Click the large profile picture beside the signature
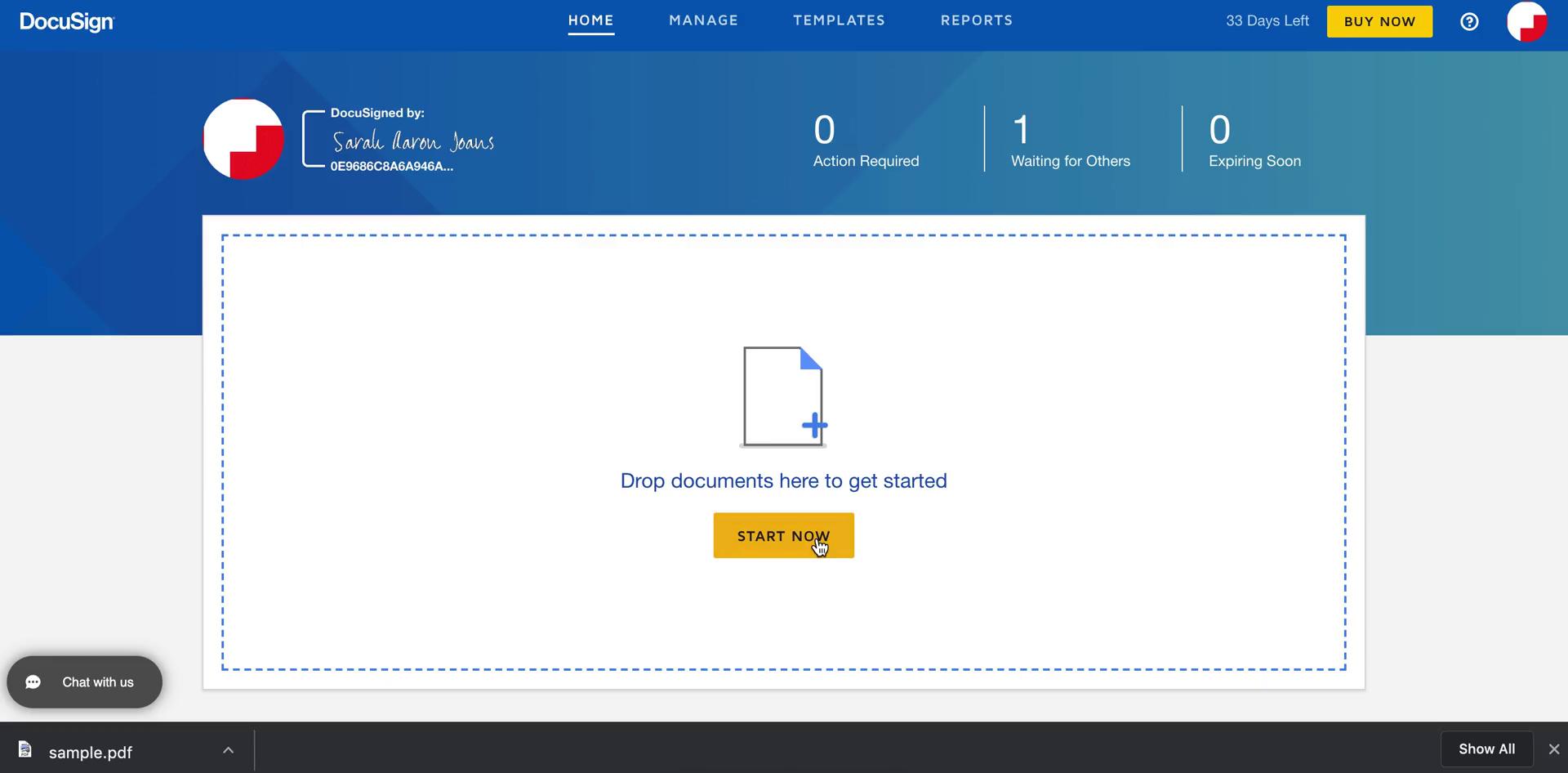The height and width of the screenshot is (773, 1568). coord(243,139)
